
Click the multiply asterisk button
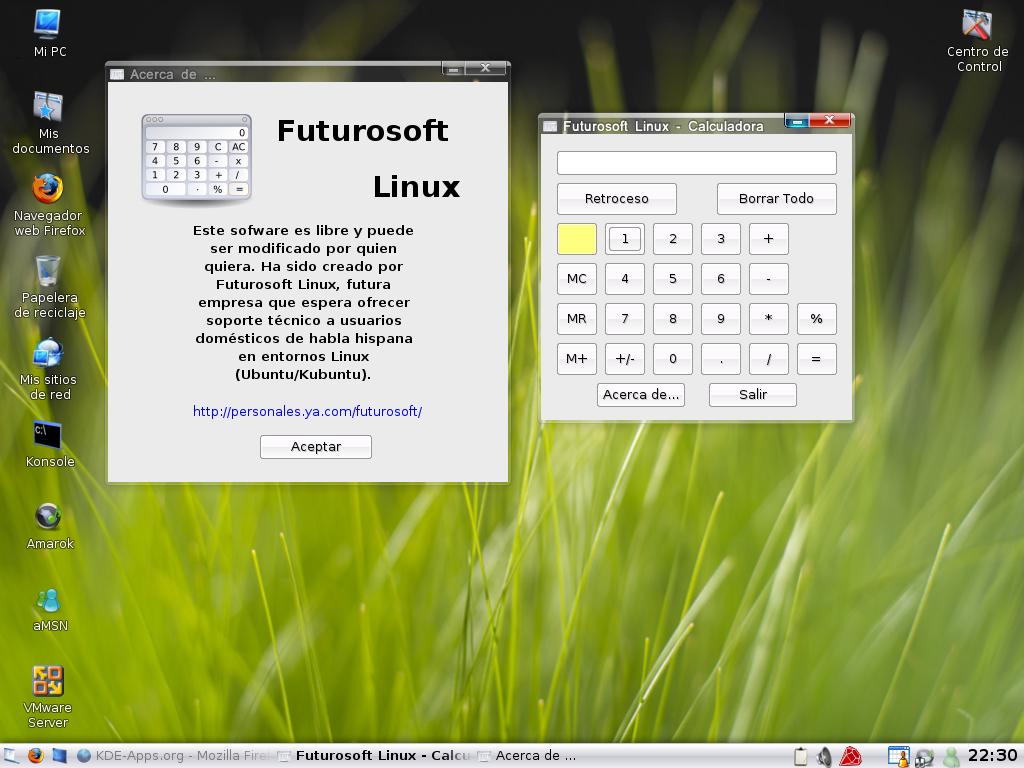(x=769, y=319)
